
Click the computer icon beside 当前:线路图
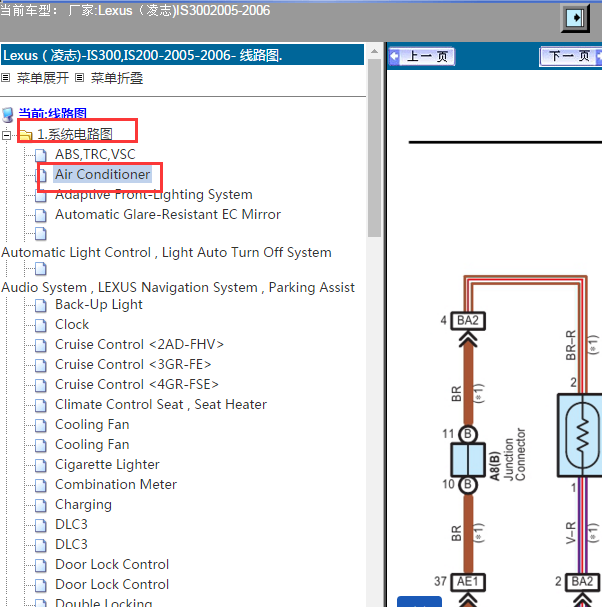[x=8, y=115]
